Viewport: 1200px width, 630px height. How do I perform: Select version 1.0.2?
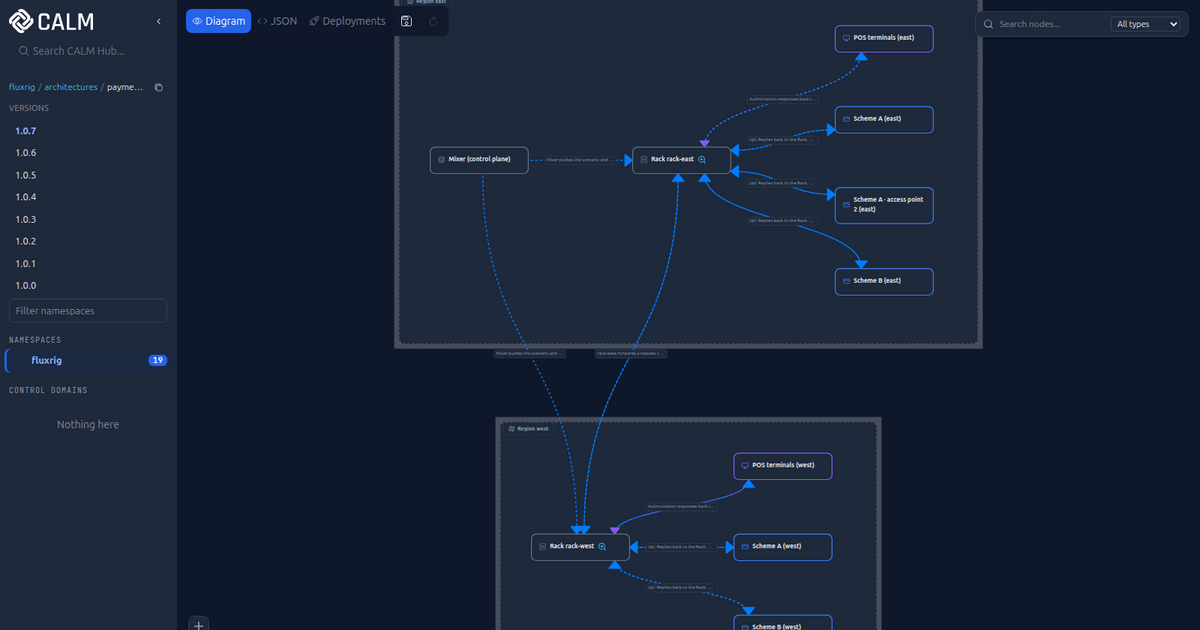point(26,241)
